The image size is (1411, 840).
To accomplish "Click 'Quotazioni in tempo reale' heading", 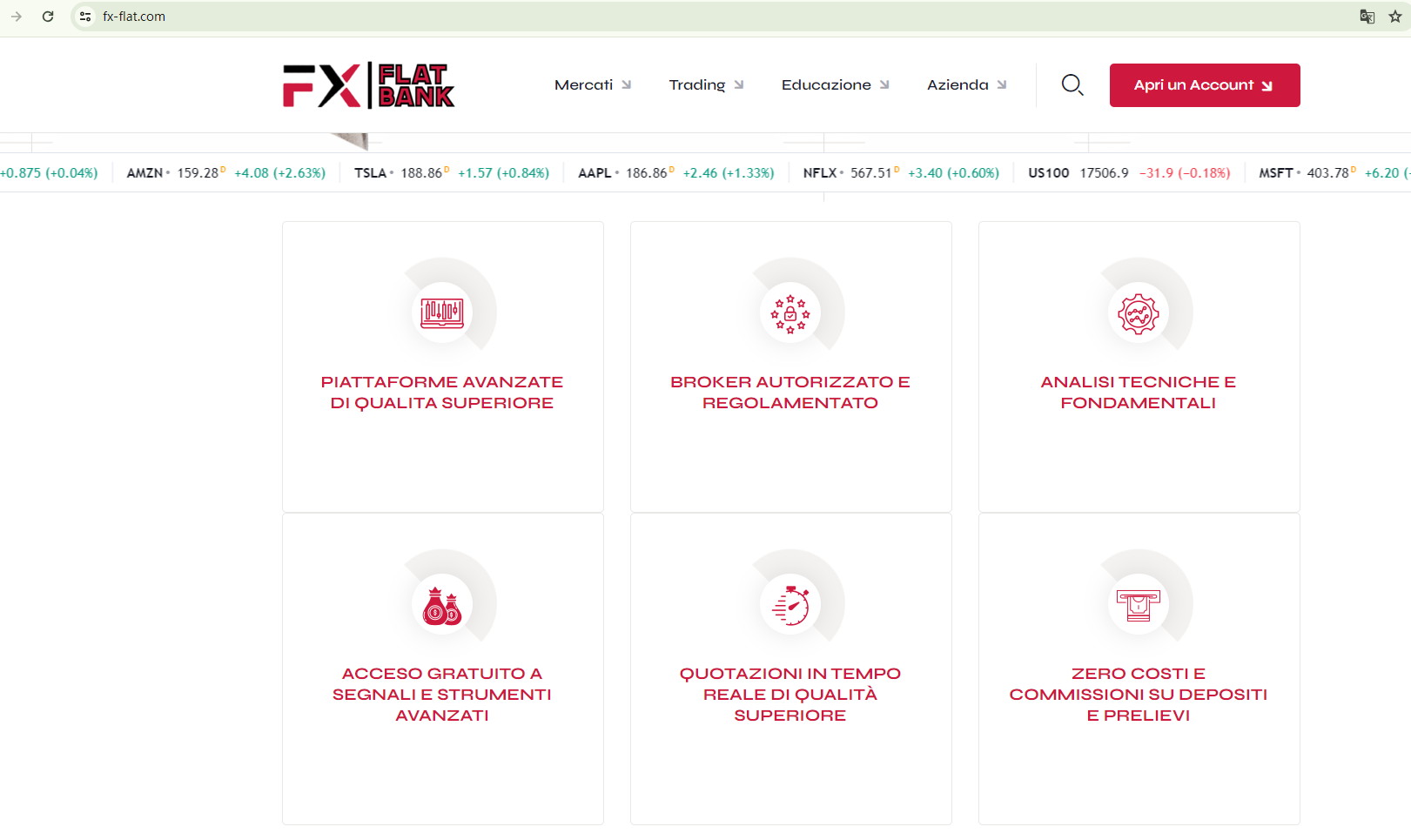I will (790, 695).
